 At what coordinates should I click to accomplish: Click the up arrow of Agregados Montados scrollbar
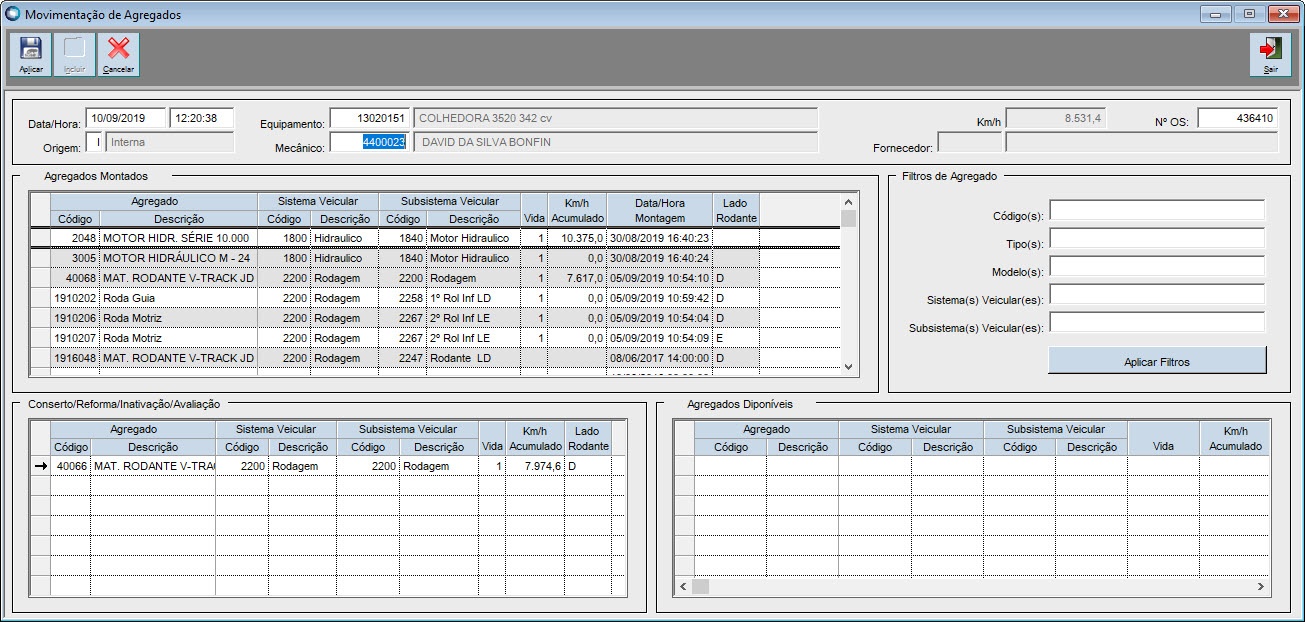[x=849, y=201]
